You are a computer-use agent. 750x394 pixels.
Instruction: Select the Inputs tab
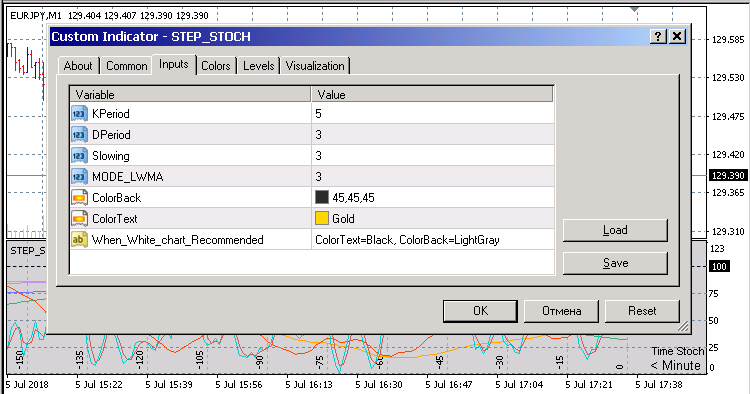pyautogui.click(x=174, y=65)
